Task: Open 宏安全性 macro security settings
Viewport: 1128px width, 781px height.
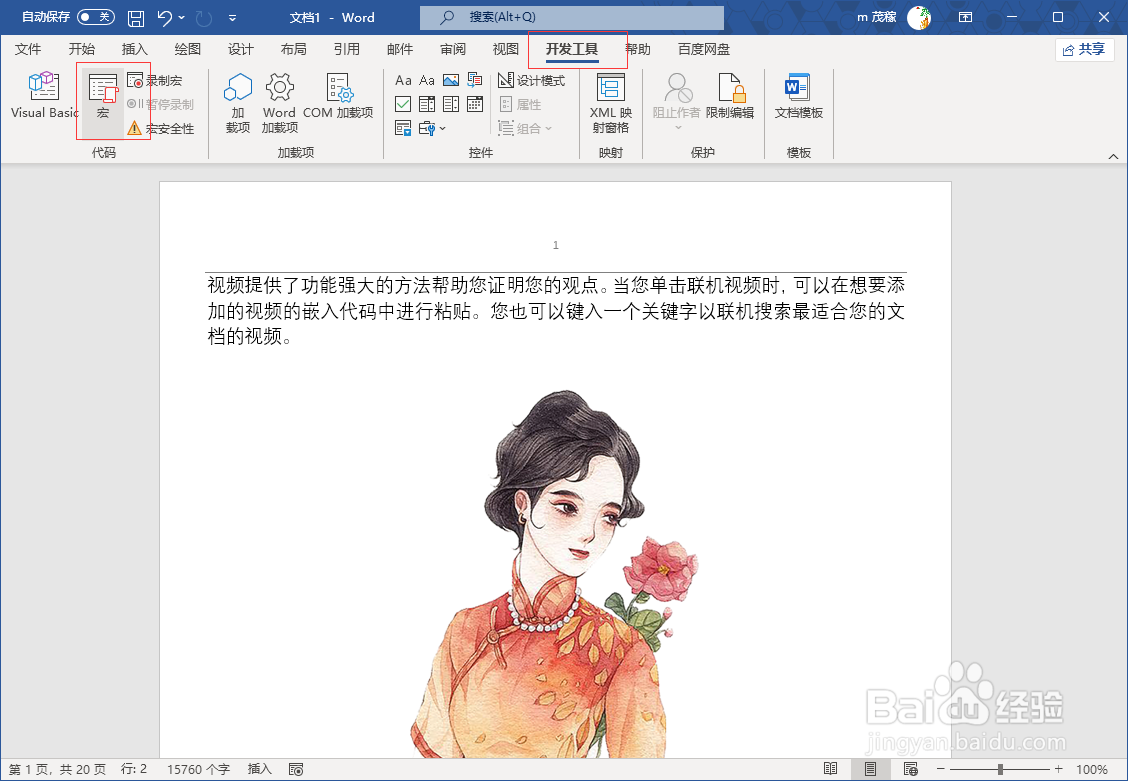Action: coord(160,129)
